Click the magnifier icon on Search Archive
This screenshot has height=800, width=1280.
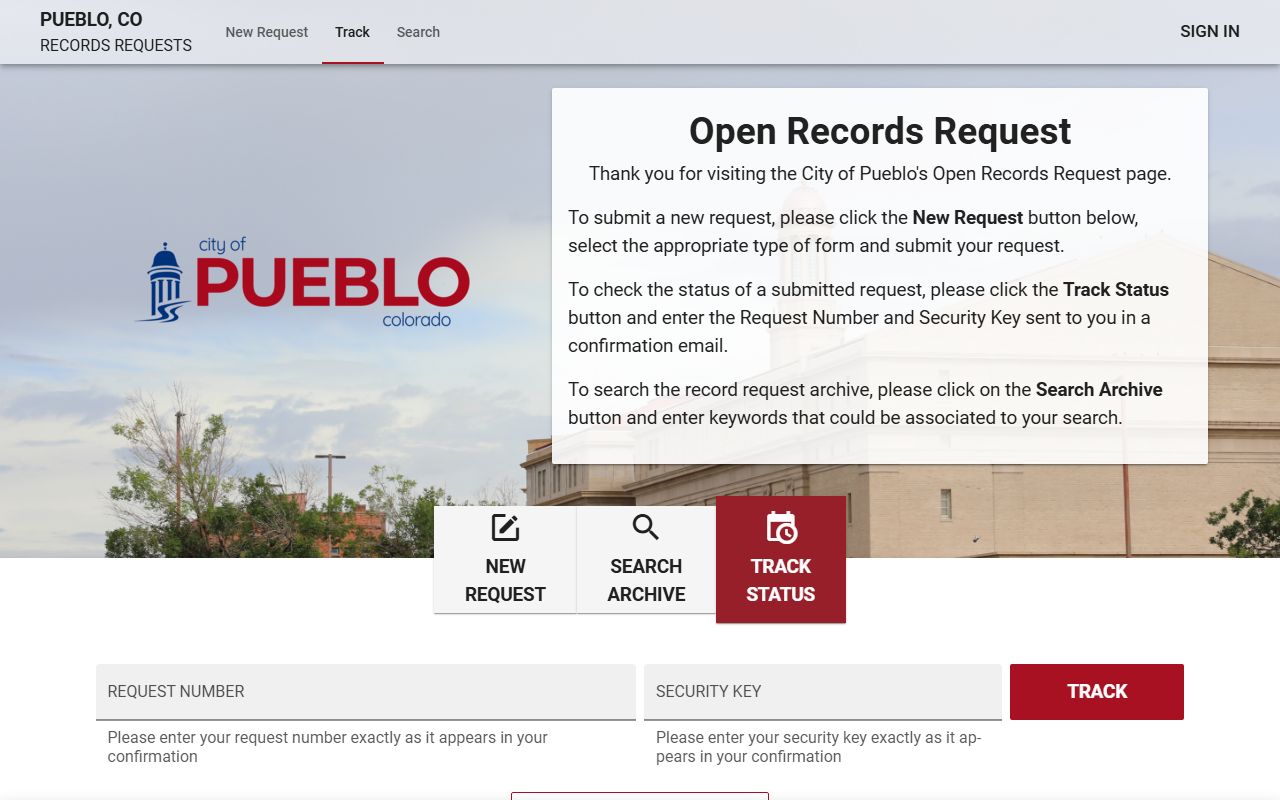coord(646,527)
